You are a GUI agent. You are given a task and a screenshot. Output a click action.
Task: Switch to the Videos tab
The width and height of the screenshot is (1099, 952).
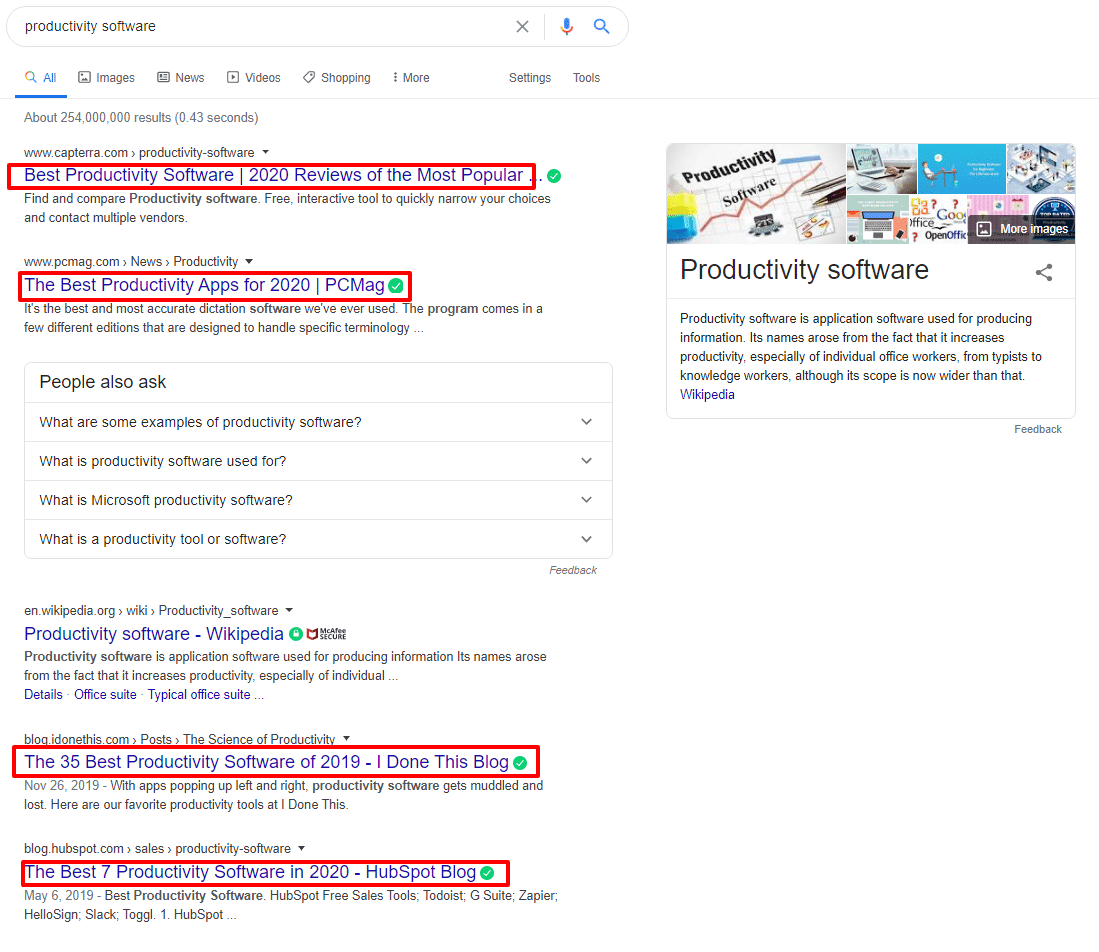[x=254, y=78]
